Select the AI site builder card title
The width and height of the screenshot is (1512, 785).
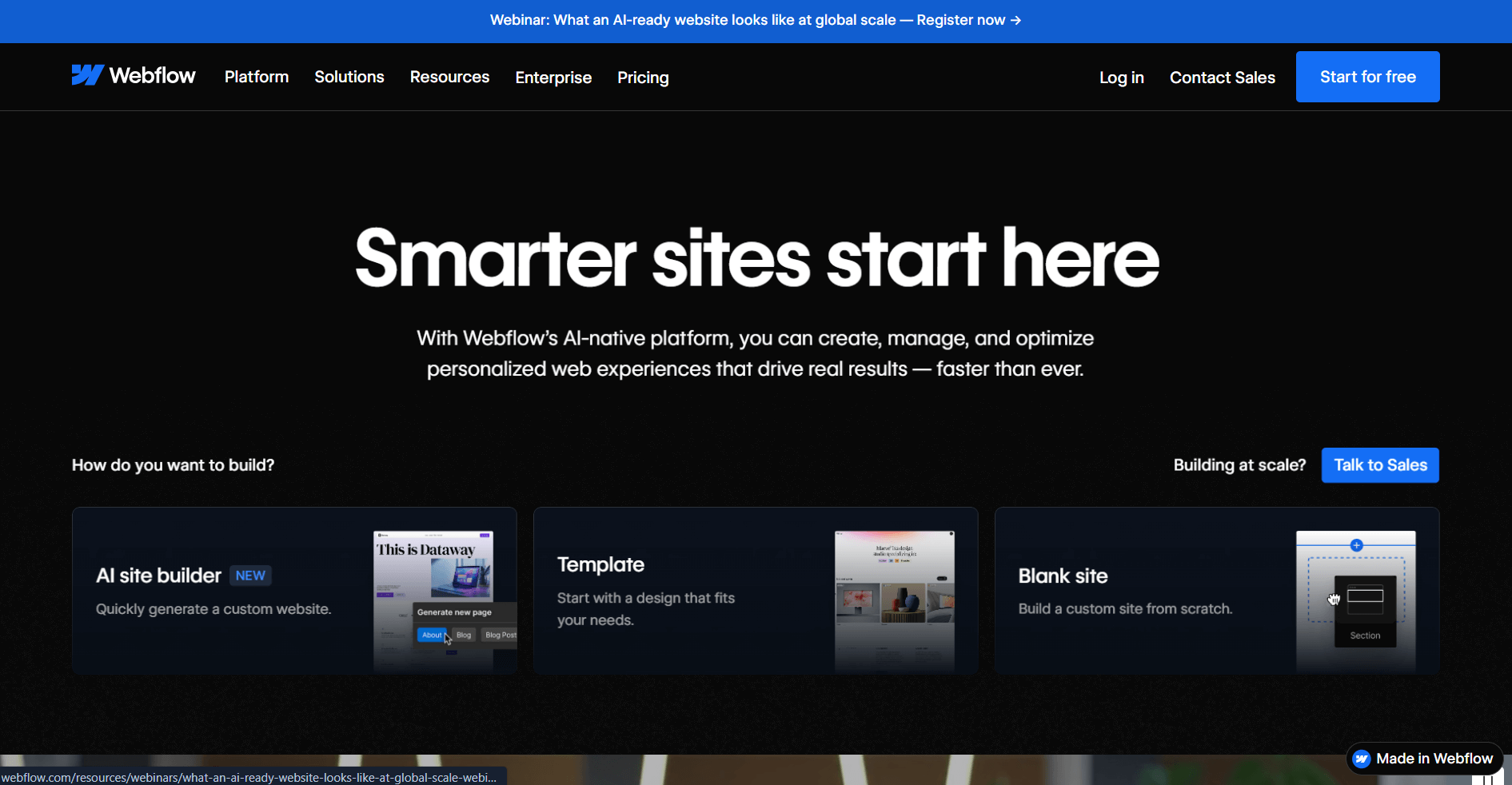point(158,576)
